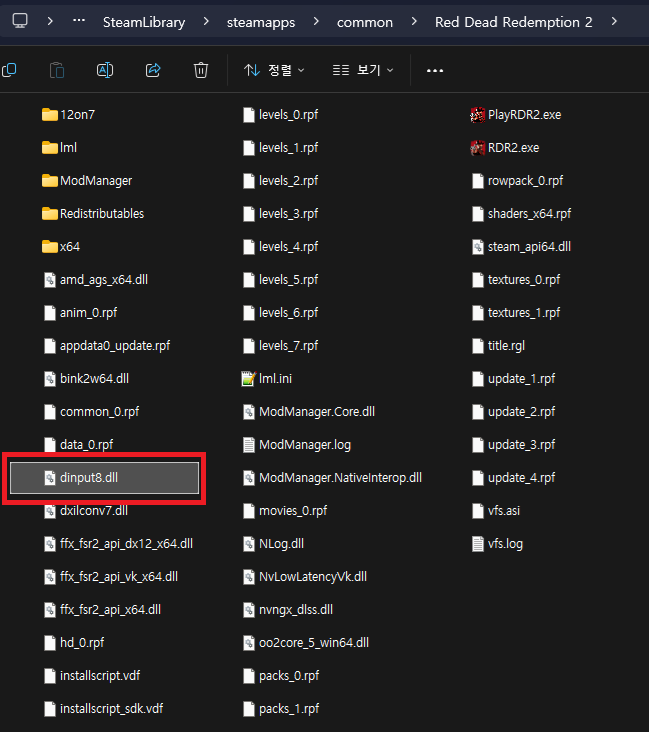This screenshot has width=649, height=732.
Task: Select NvLowLatencyVk.dll file
Action: tap(305, 577)
